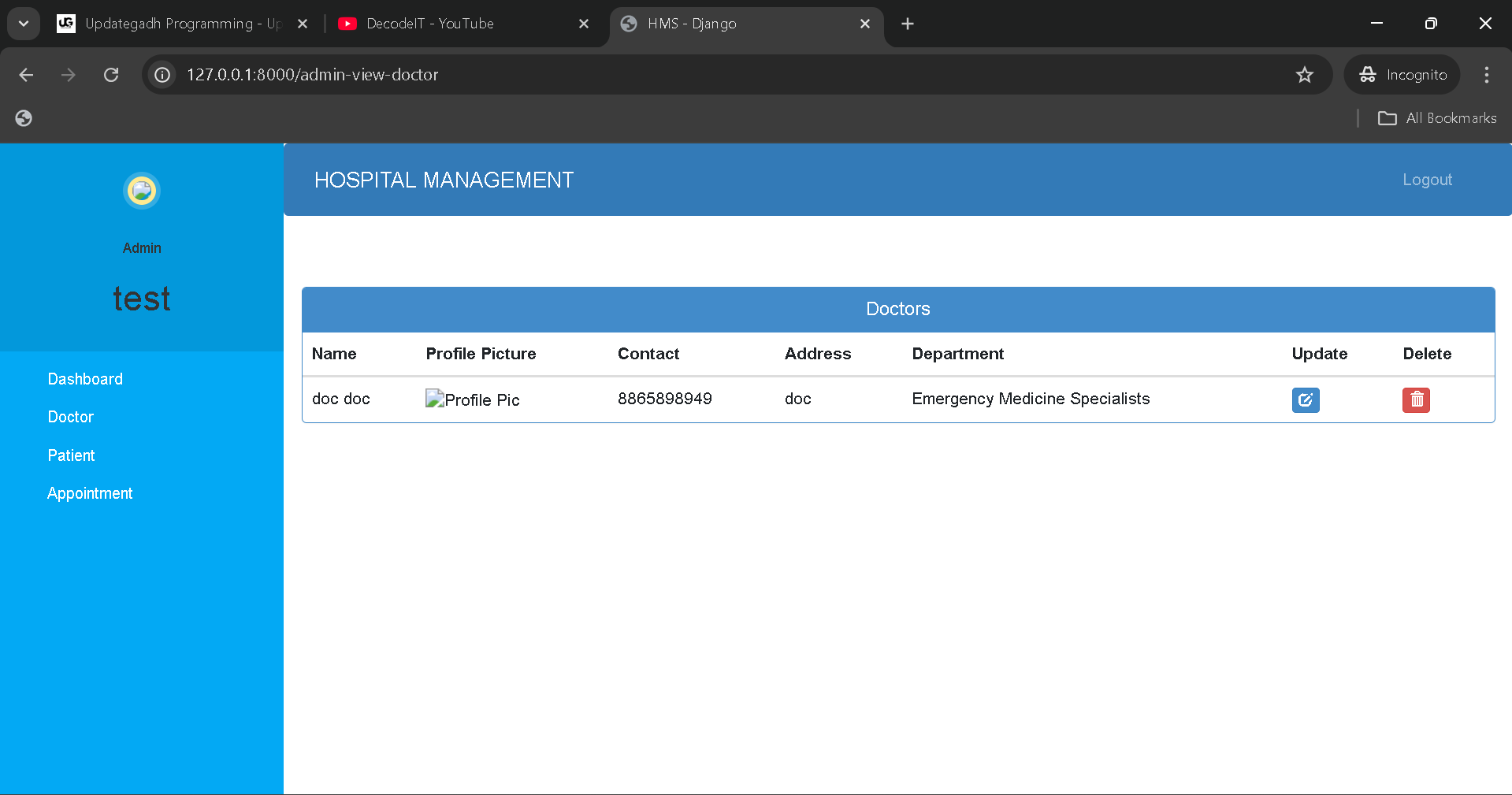Click the admin profile avatar icon
This screenshot has height=795, width=1512.
pos(142,191)
